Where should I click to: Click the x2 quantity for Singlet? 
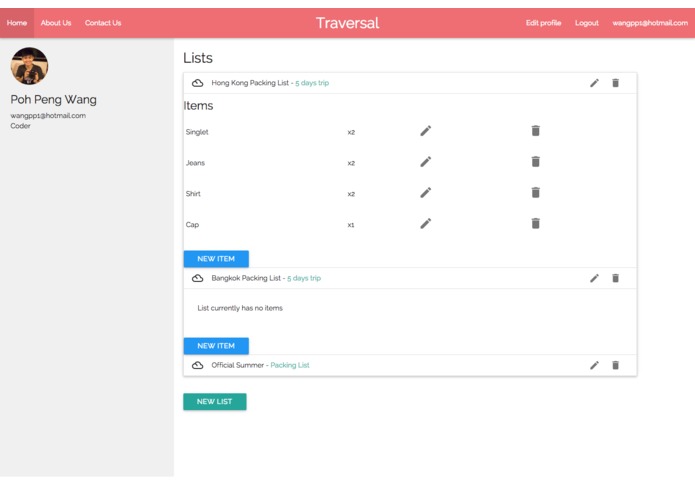[x=351, y=132]
